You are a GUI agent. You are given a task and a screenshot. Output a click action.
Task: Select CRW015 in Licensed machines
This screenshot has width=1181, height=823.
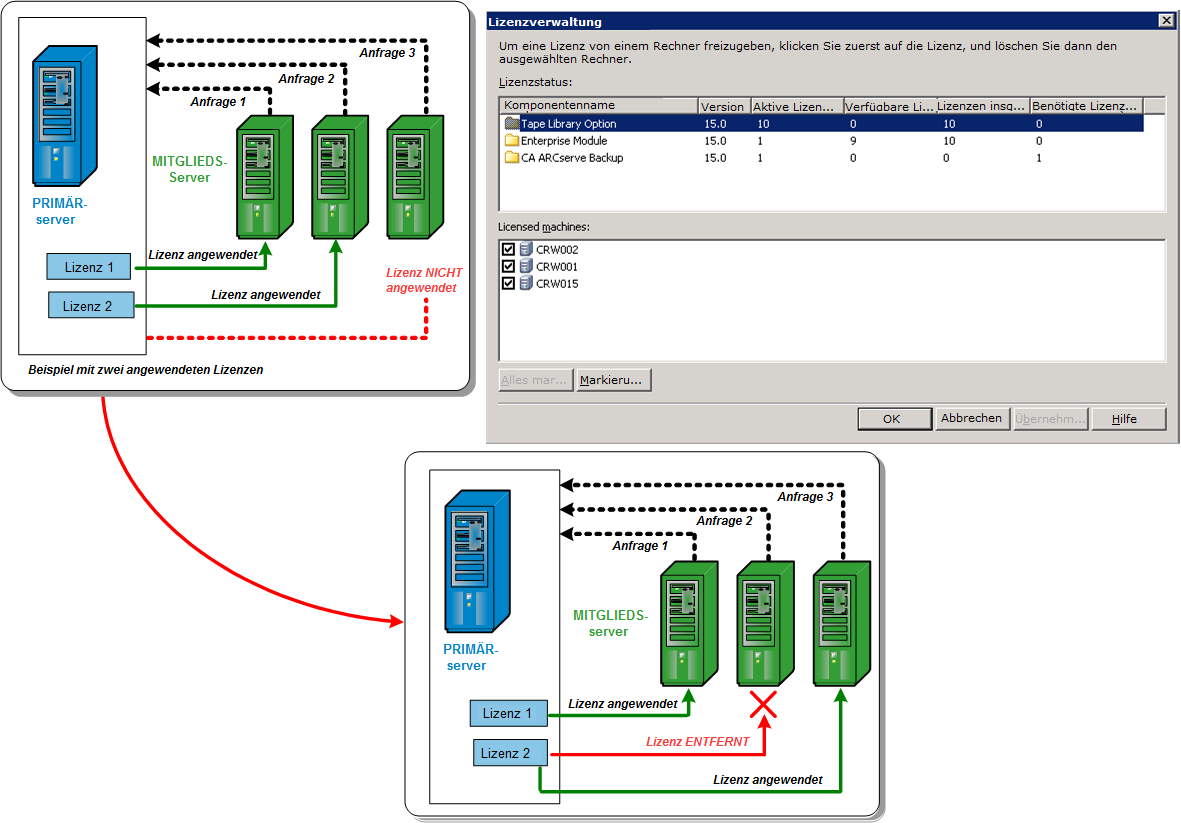click(x=557, y=284)
